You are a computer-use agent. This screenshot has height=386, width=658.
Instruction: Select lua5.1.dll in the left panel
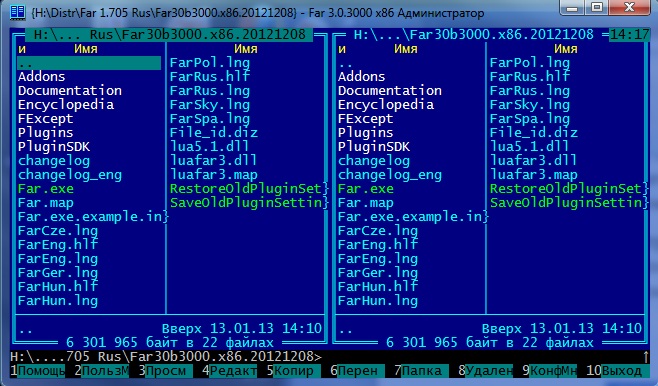tap(210, 146)
